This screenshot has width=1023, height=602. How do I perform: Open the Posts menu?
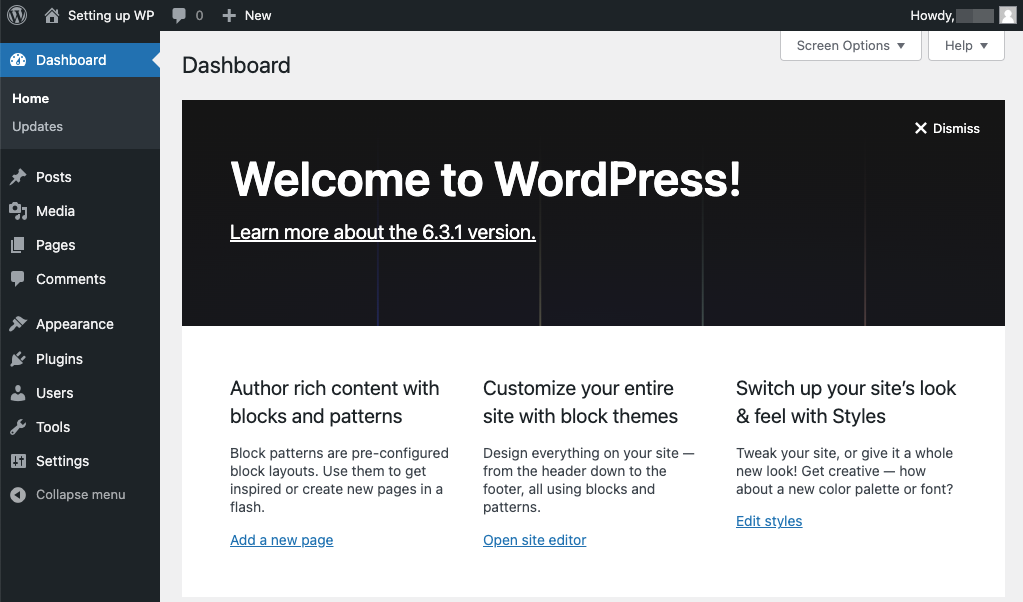pyautogui.click(x=80, y=177)
